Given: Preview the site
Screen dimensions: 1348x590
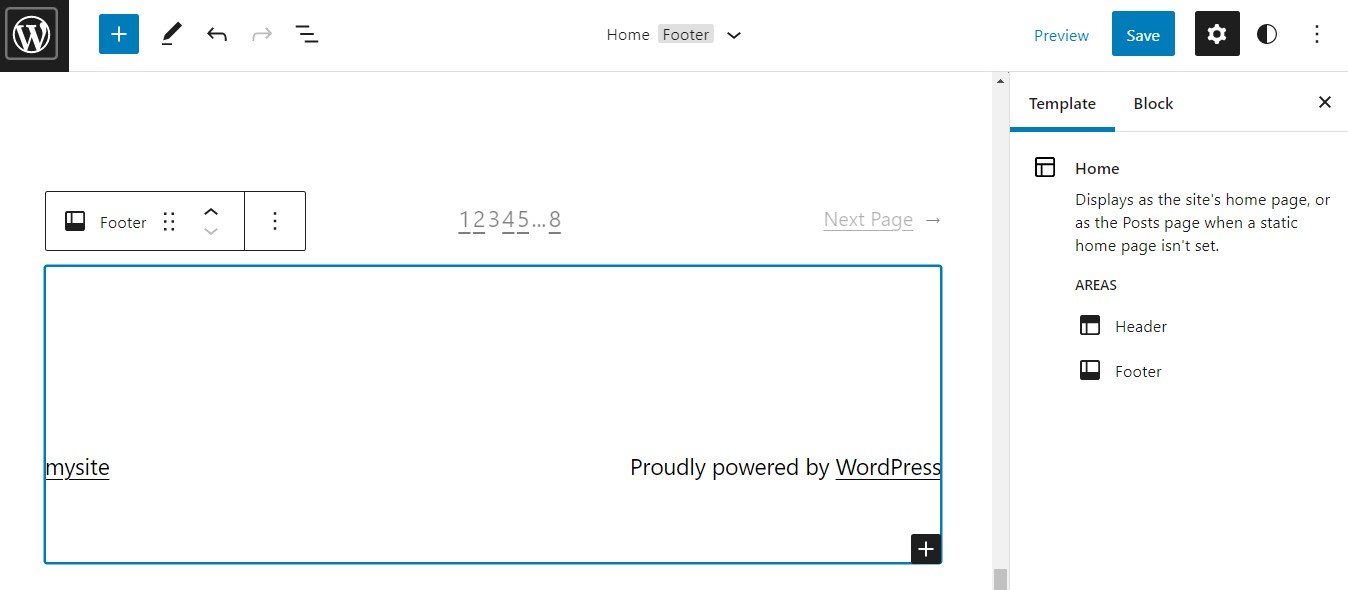Looking at the screenshot, I should pos(1061,34).
